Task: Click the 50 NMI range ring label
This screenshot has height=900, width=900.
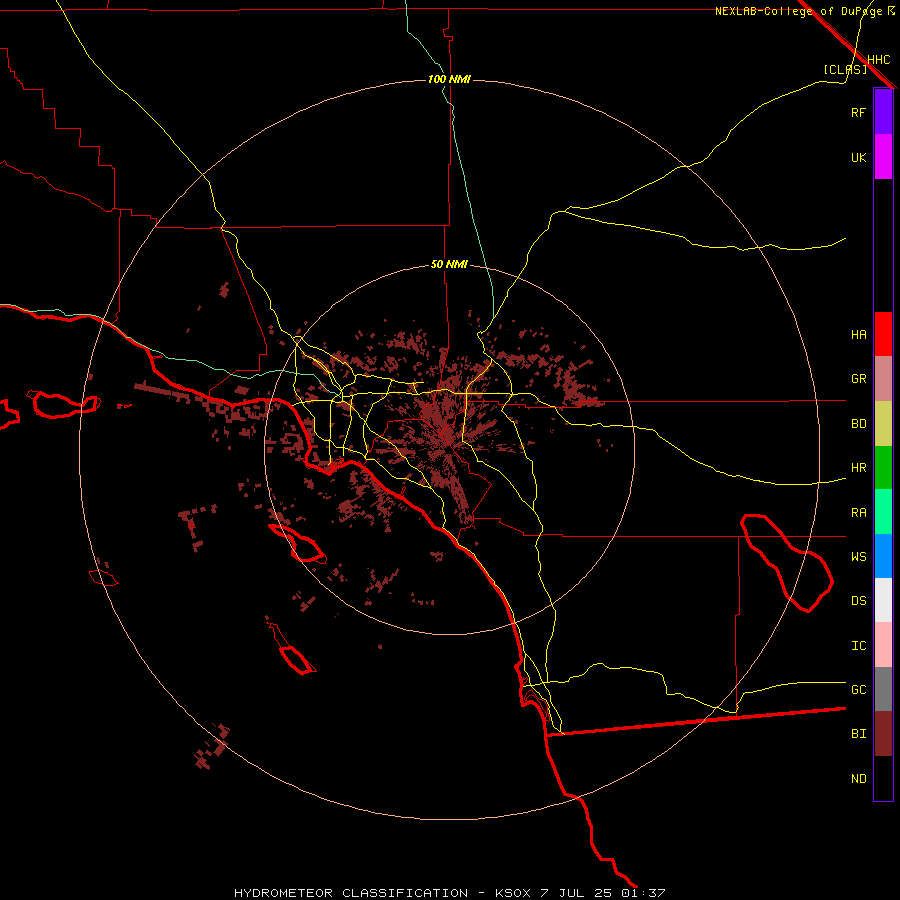Action: pos(449,264)
